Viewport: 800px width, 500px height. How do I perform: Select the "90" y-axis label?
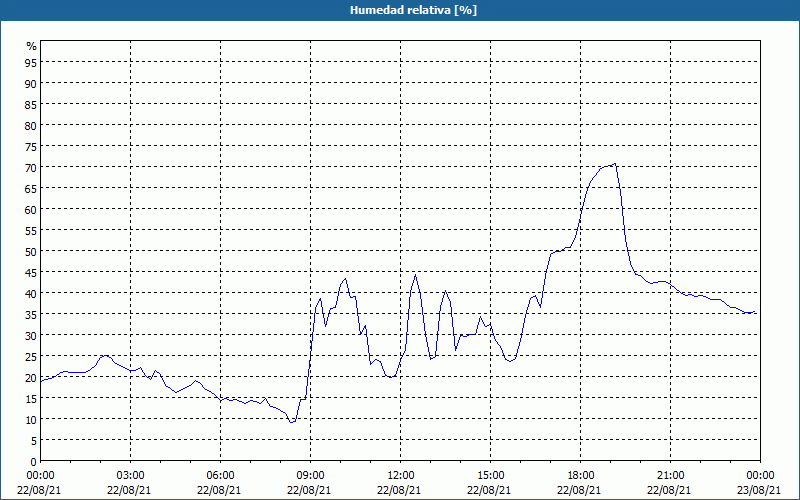[x=31, y=83]
